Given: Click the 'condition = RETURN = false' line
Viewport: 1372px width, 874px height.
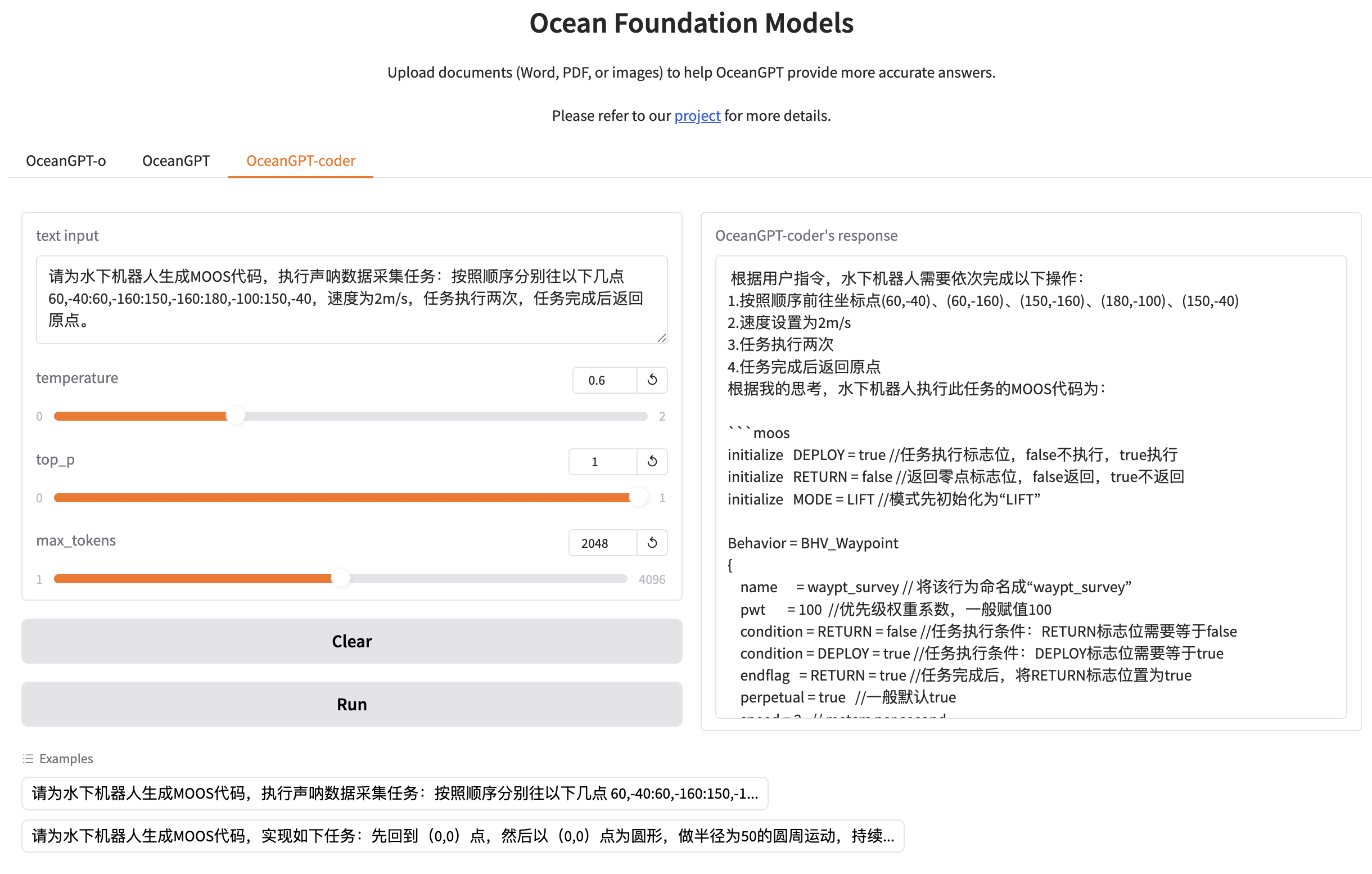Looking at the screenshot, I should [x=989, y=632].
